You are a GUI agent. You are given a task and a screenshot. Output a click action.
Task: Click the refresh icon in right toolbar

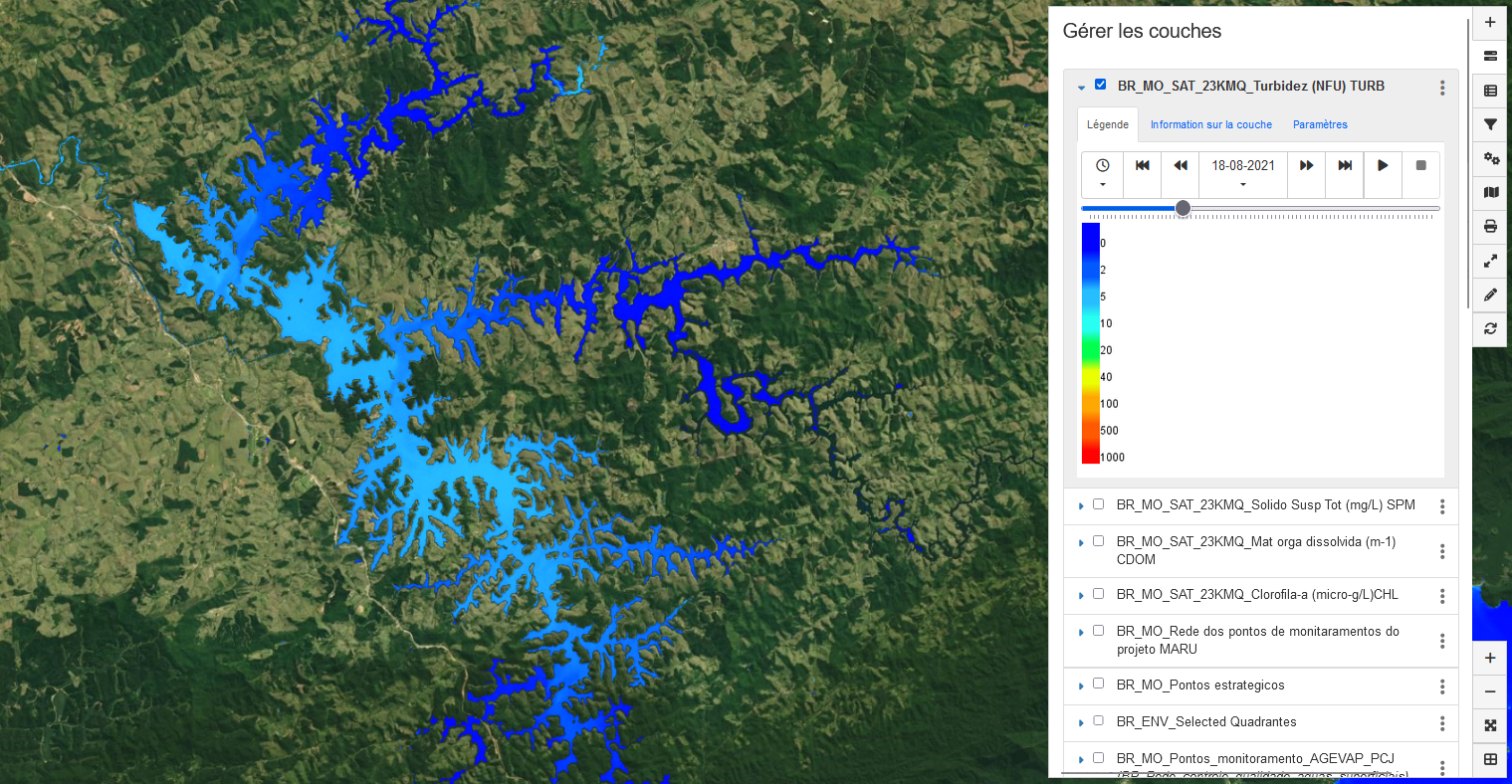1490,328
